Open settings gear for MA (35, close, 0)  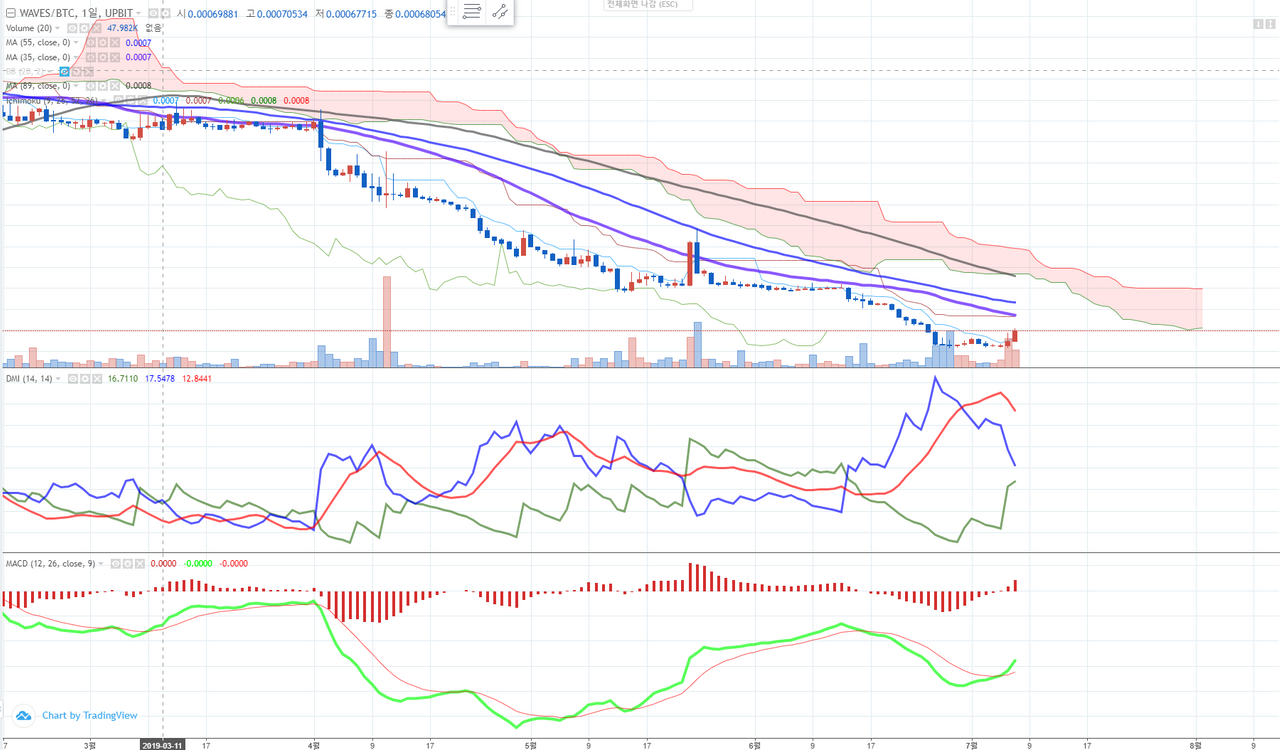(x=102, y=57)
